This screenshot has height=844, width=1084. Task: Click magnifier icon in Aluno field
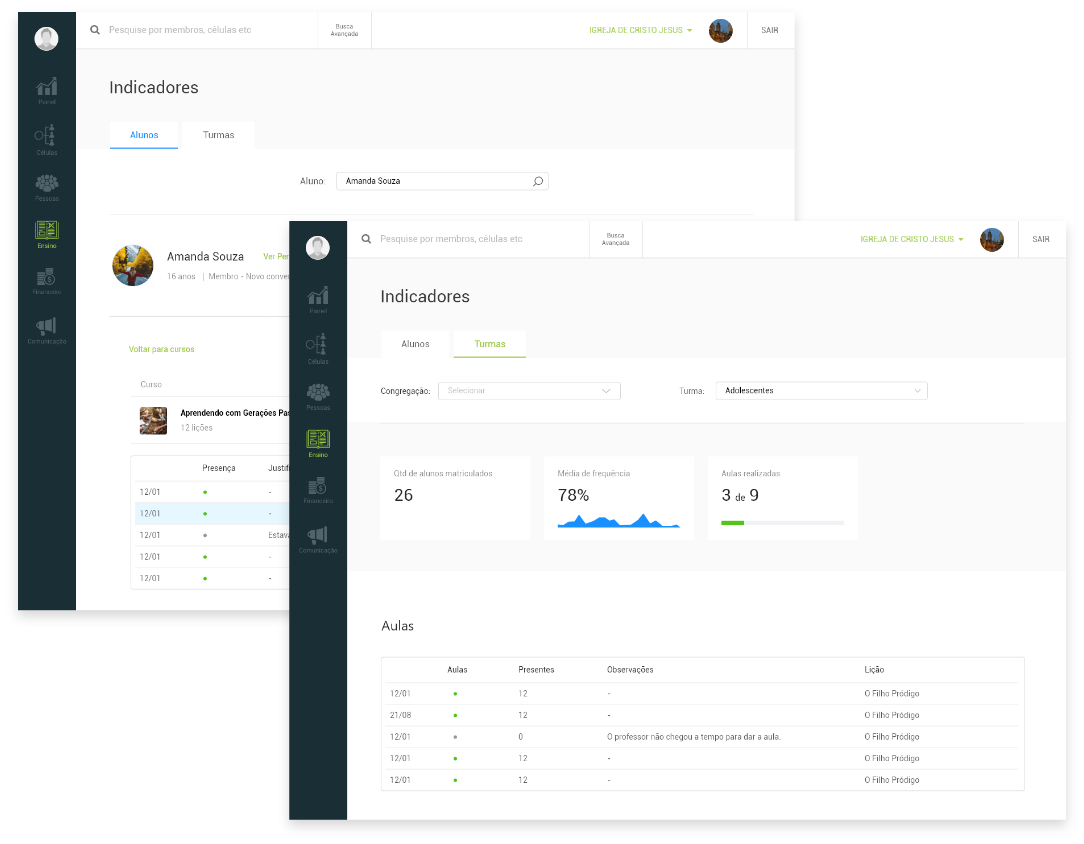[538, 181]
